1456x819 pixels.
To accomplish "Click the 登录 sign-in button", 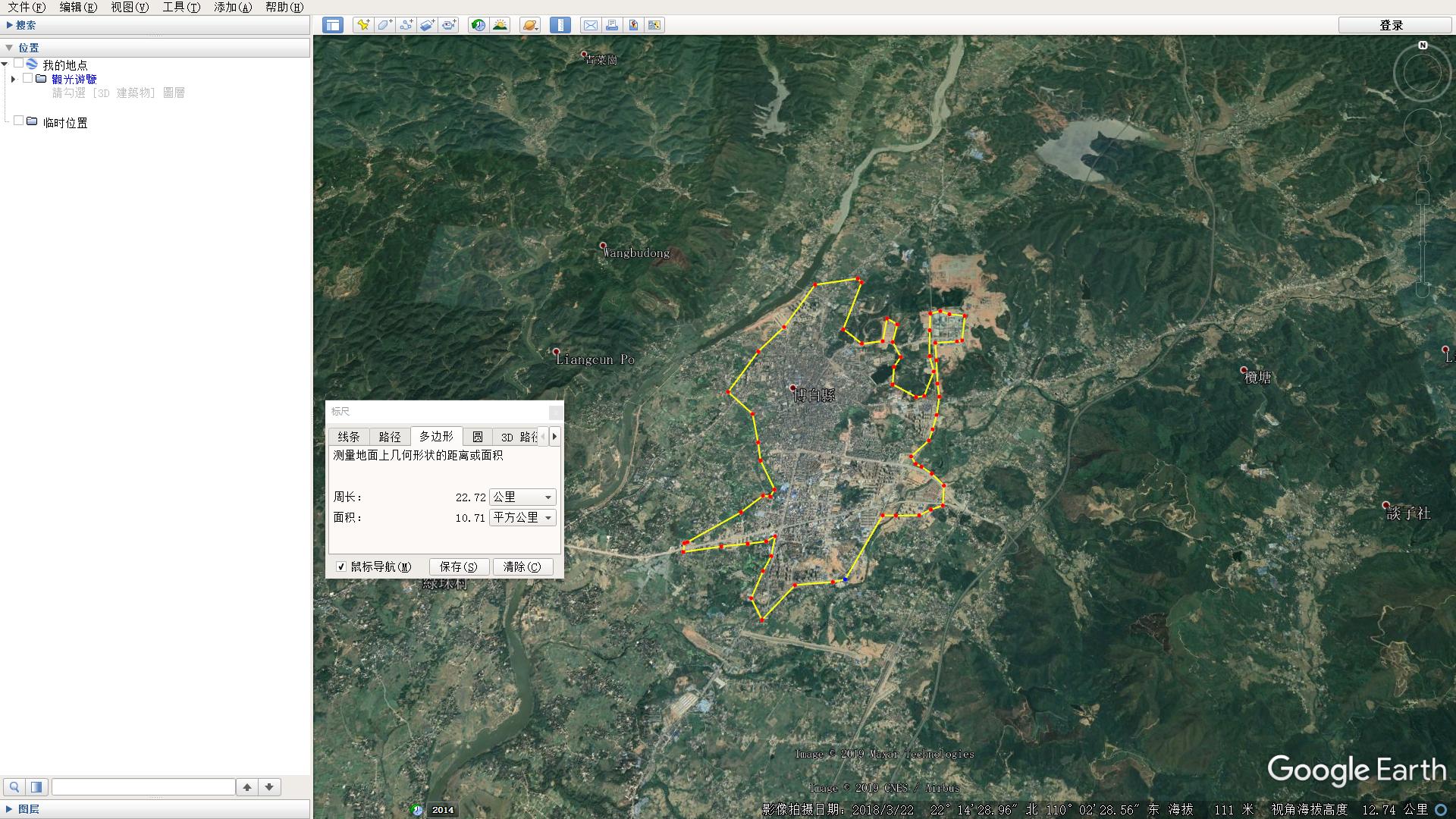I will point(1392,24).
